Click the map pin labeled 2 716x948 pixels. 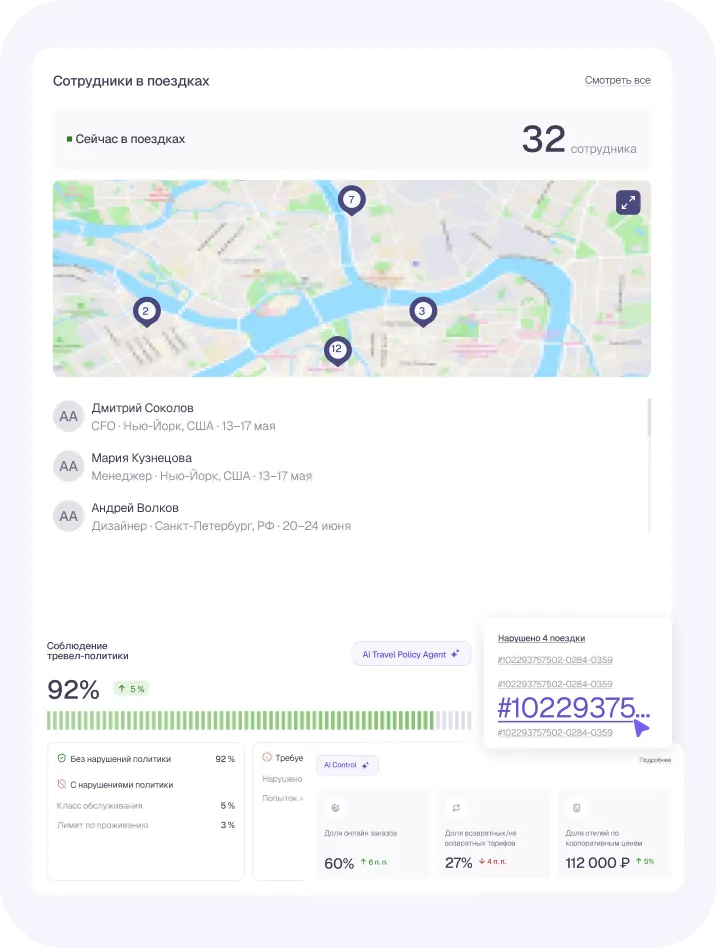146,312
